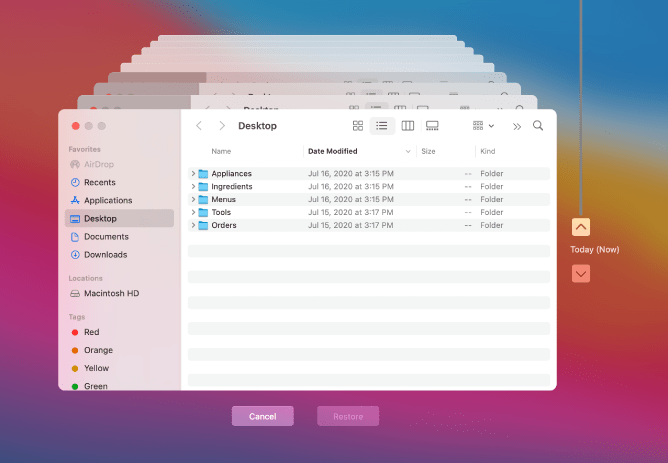
Task: Open the group-by dropdown in toolbar
Action: 484,126
